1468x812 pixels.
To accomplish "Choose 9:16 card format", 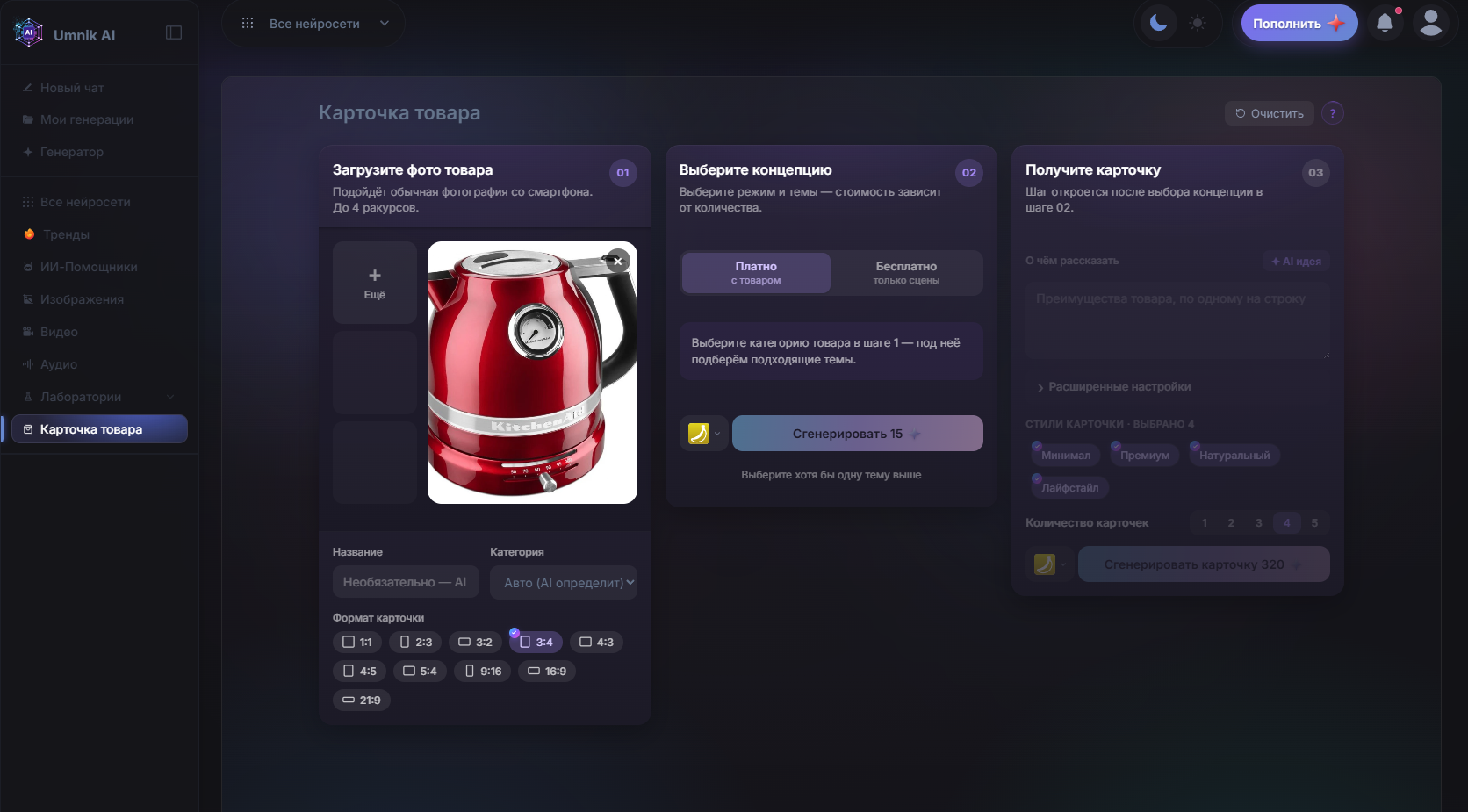I will pyautogui.click(x=483, y=672).
